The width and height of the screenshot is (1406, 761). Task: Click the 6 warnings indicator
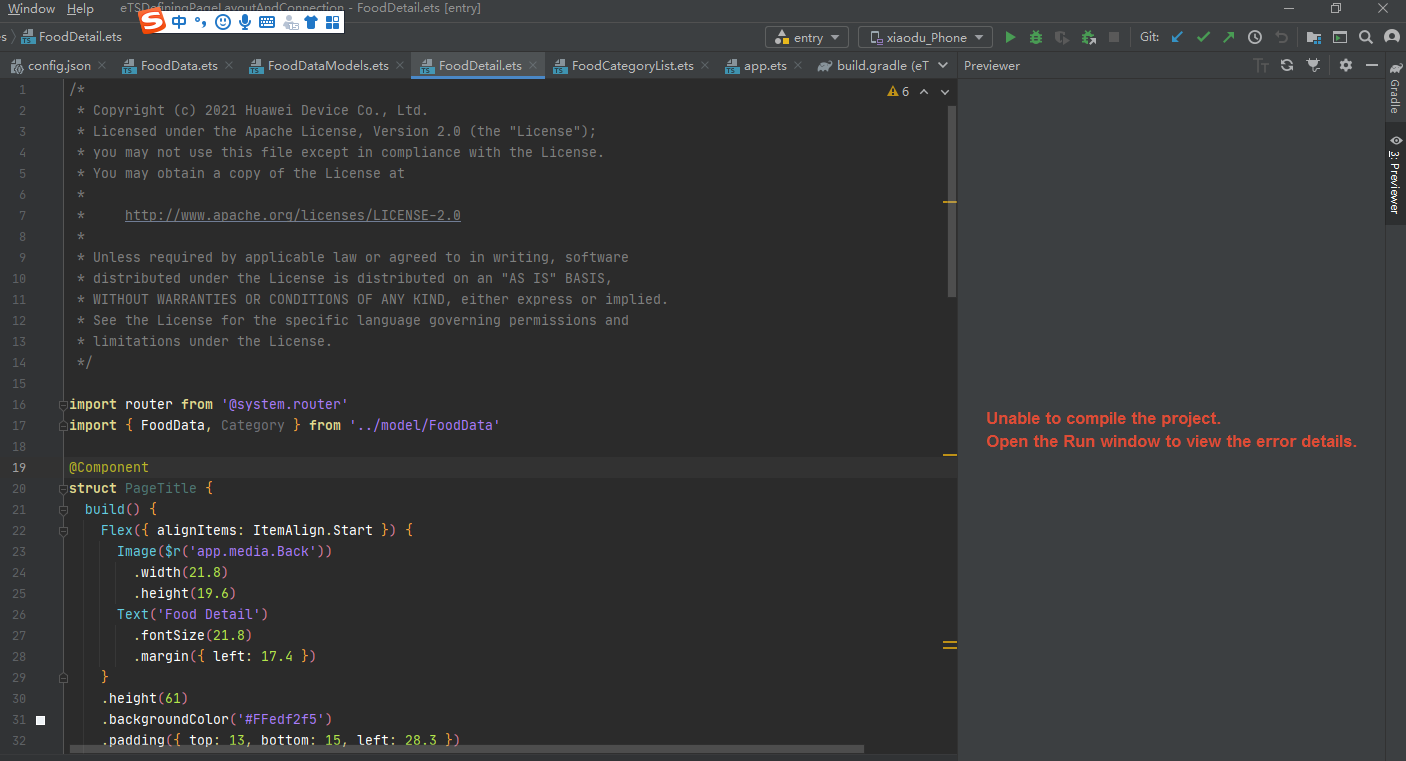click(x=898, y=91)
